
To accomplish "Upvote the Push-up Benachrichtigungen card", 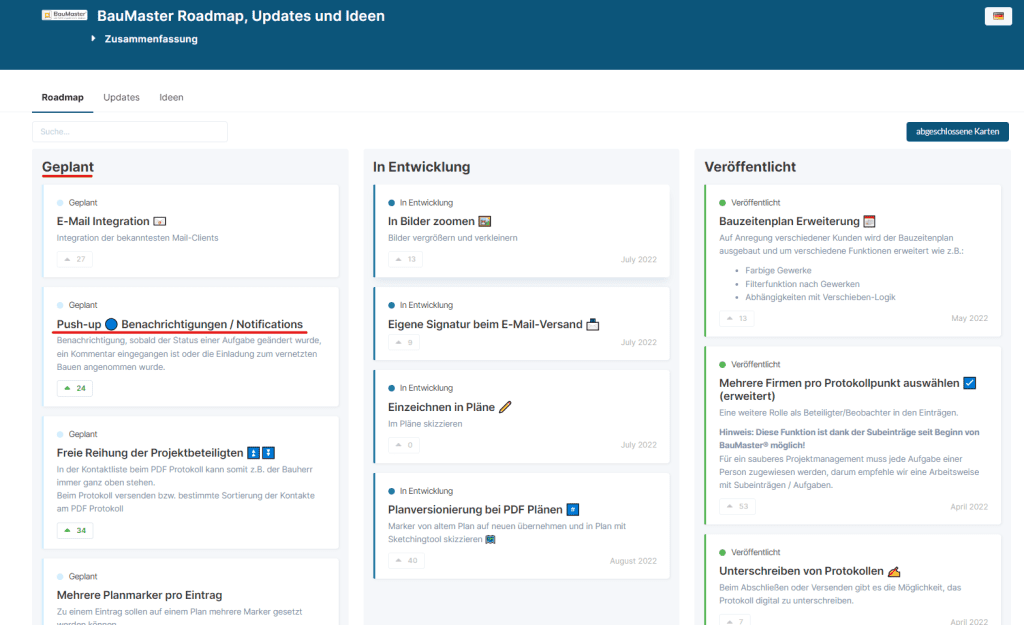I will [x=74, y=387].
